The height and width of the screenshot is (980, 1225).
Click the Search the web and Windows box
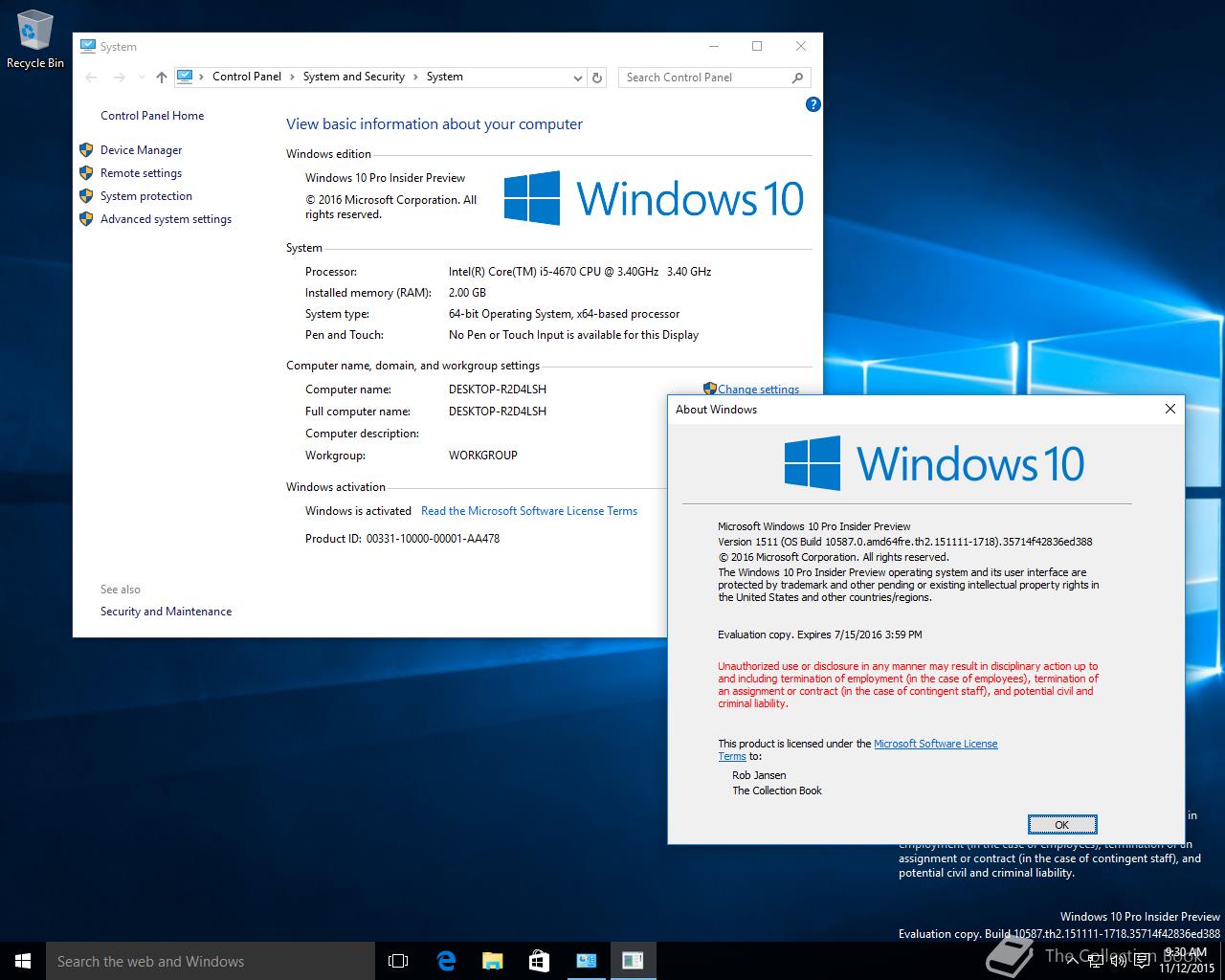point(211,961)
